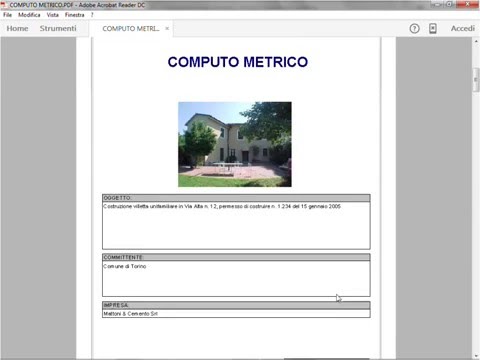The width and height of the screenshot is (480, 360).
Task: Click the house photo in the document
Action: (x=235, y=144)
